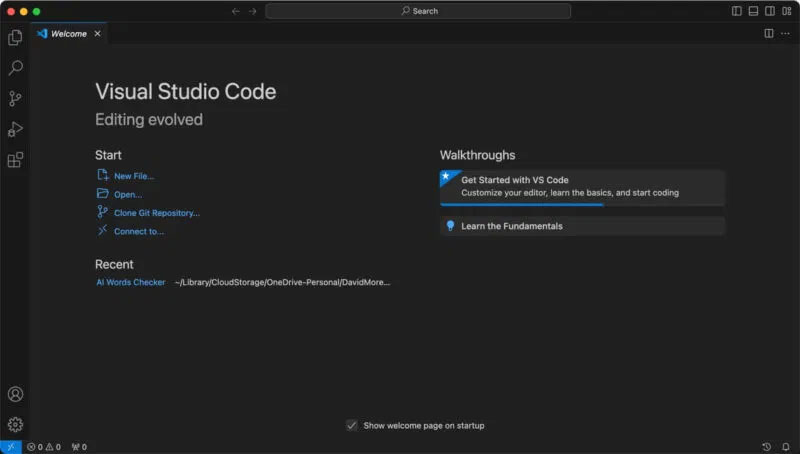Click the Connect to... link
The width and height of the screenshot is (800, 454).
(x=139, y=231)
